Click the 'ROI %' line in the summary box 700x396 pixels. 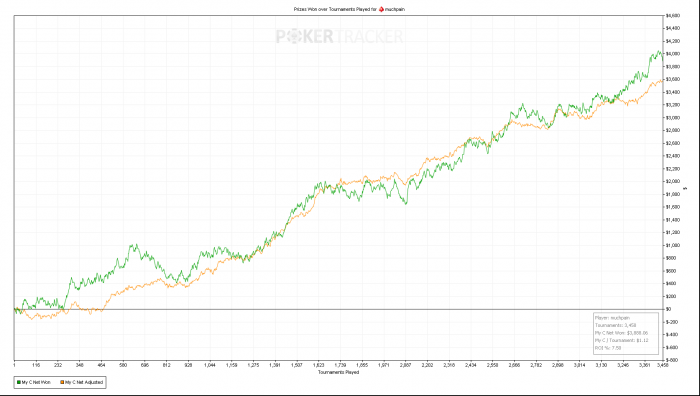click(x=608, y=348)
